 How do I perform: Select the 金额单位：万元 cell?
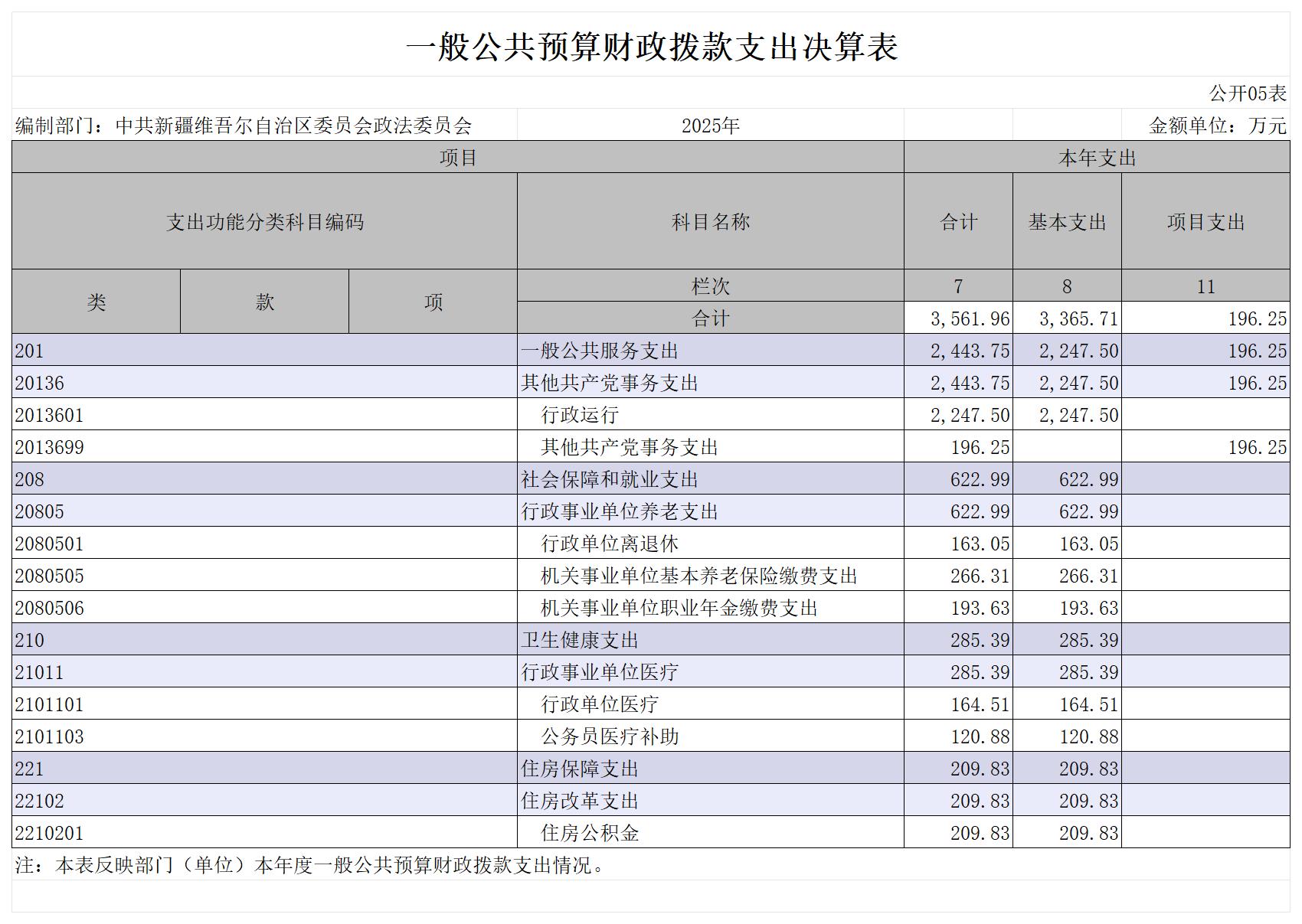(1205, 125)
